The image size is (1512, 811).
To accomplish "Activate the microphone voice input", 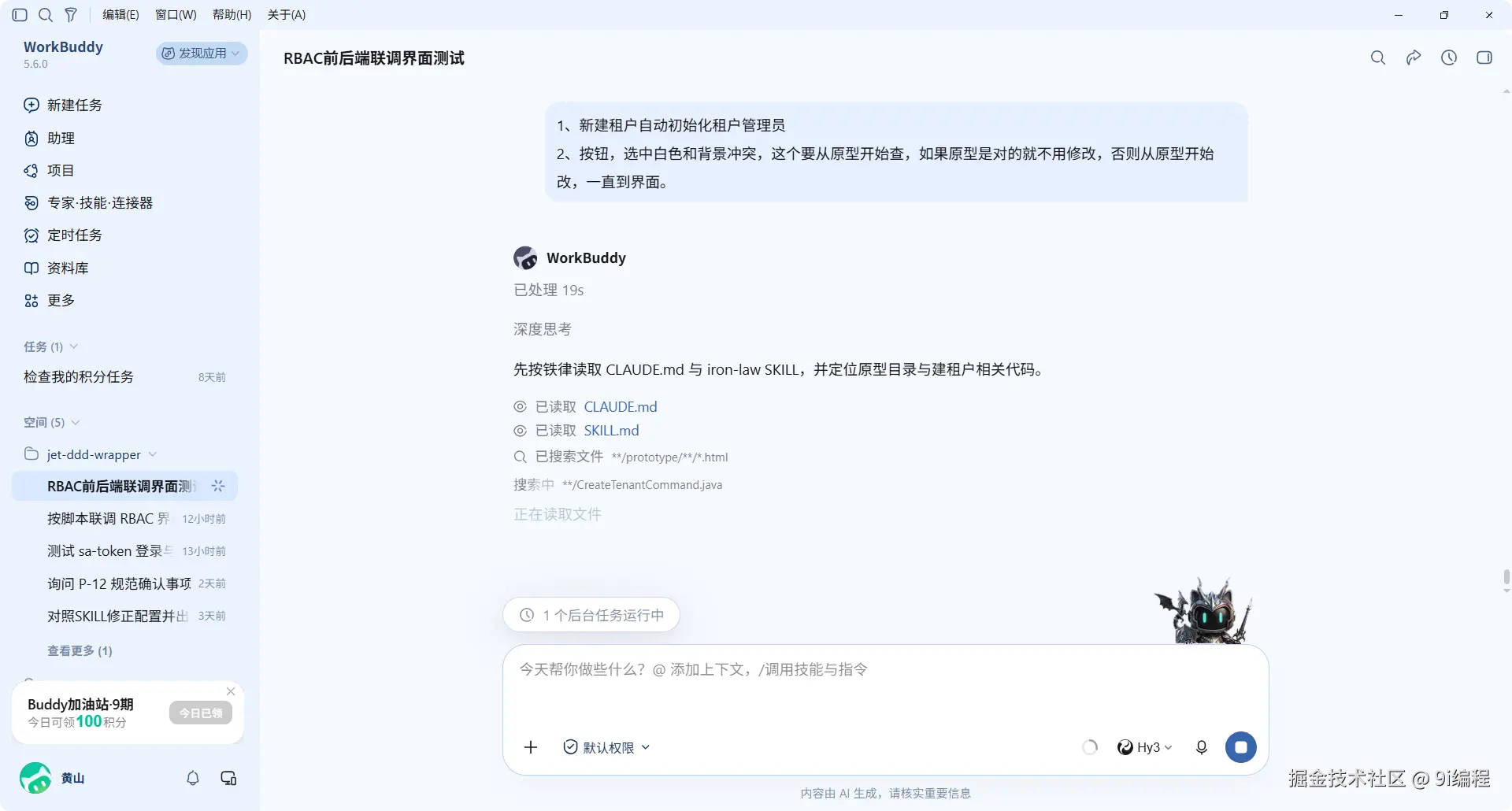I will coord(1202,747).
